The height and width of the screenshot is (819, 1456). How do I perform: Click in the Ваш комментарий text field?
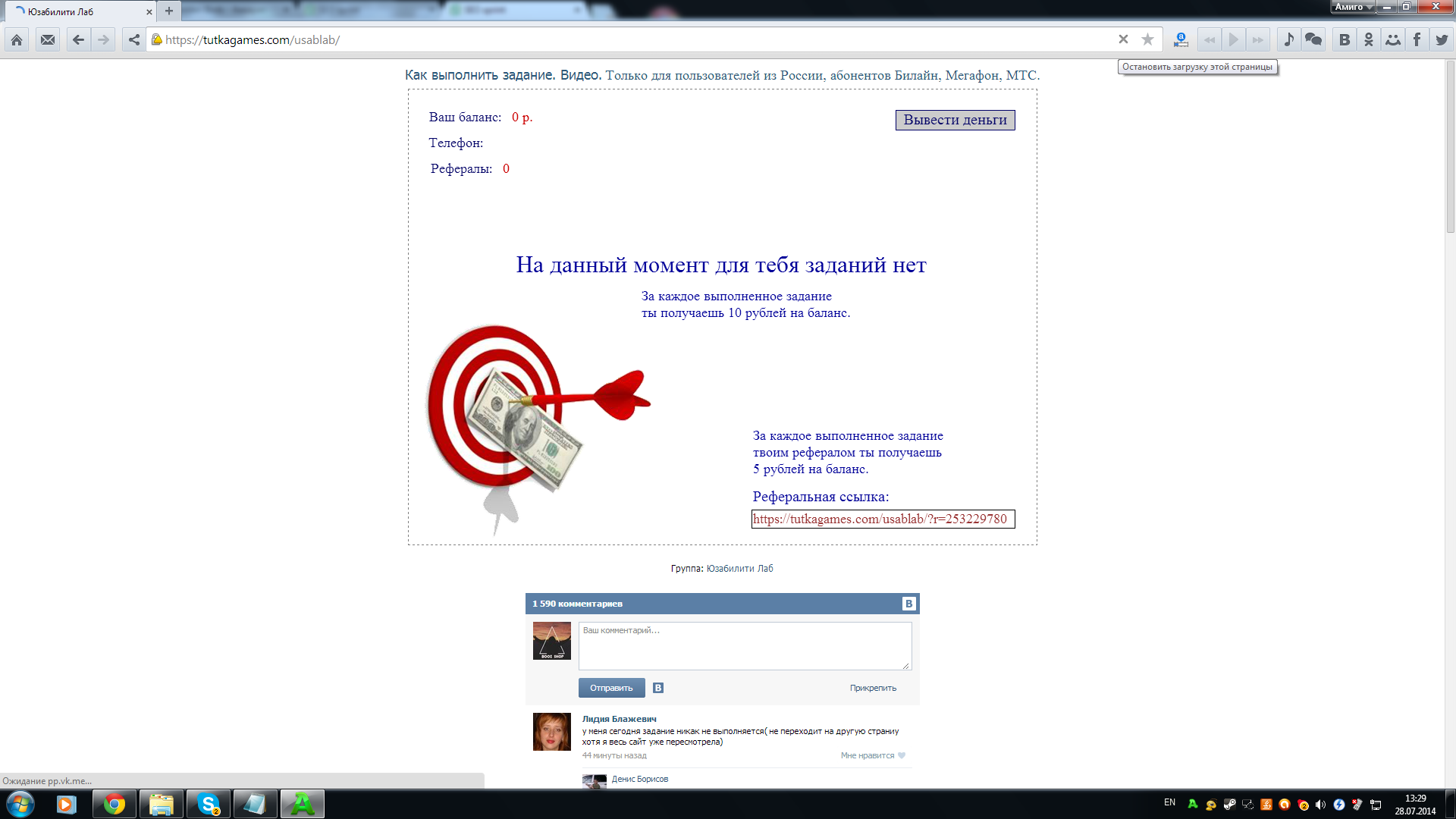pyautogui.click(x=745, y=646)
